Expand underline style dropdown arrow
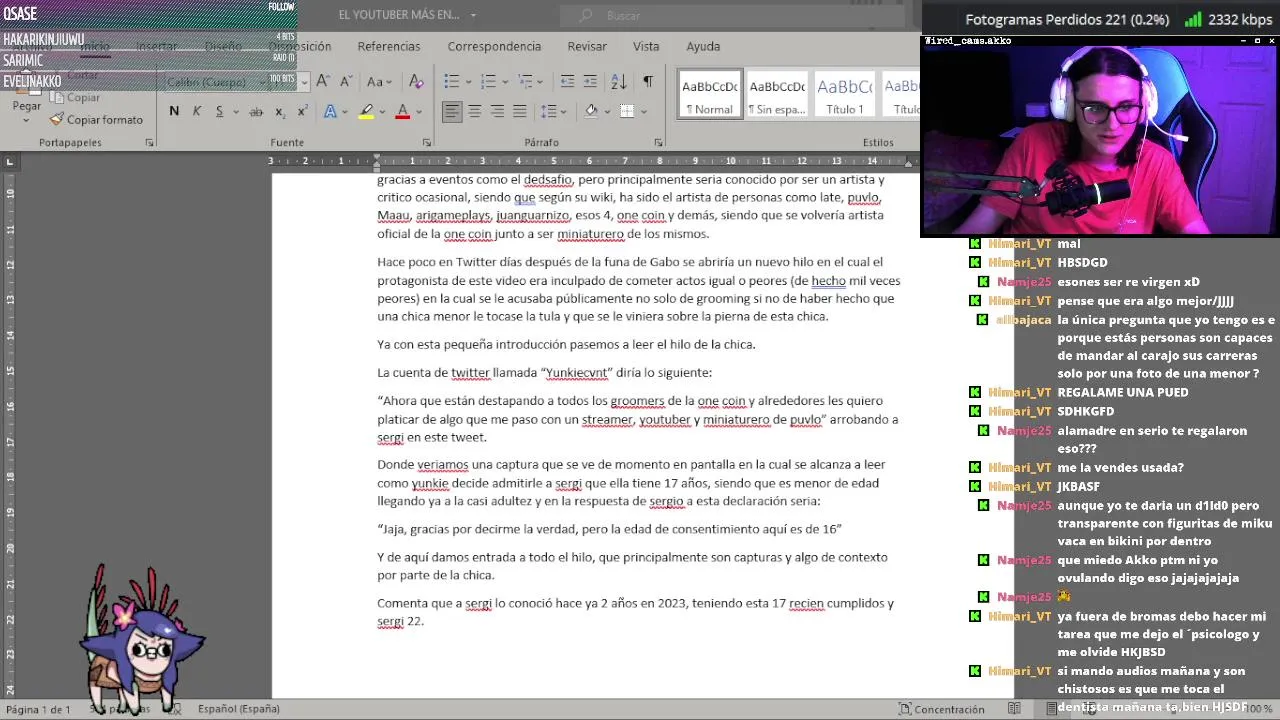Image resolution: width=1280 pixels, height=720 pixels. [234, 112]
